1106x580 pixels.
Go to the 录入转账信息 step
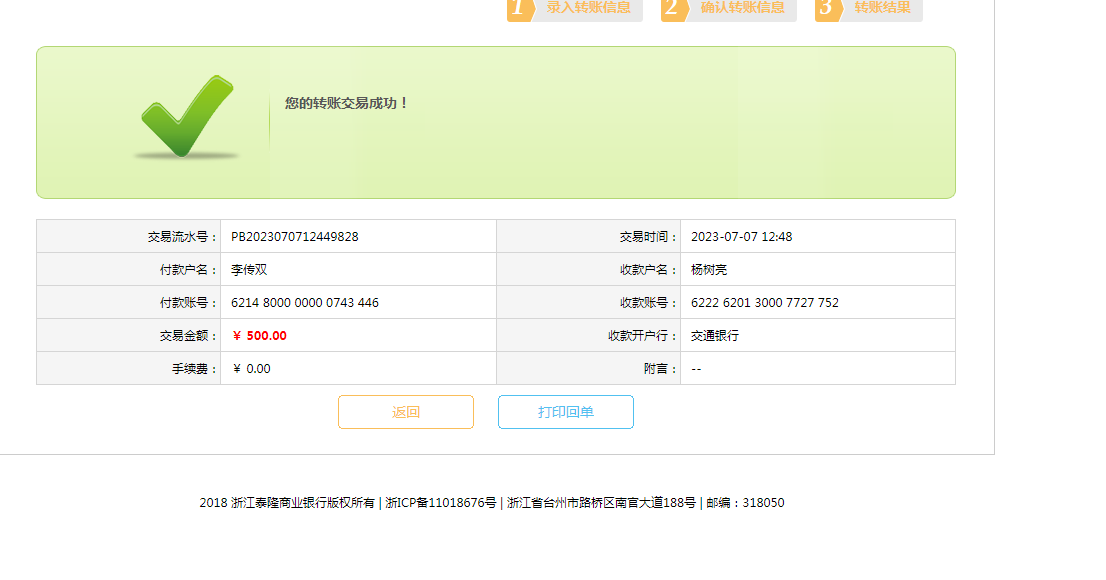(588, 8)
